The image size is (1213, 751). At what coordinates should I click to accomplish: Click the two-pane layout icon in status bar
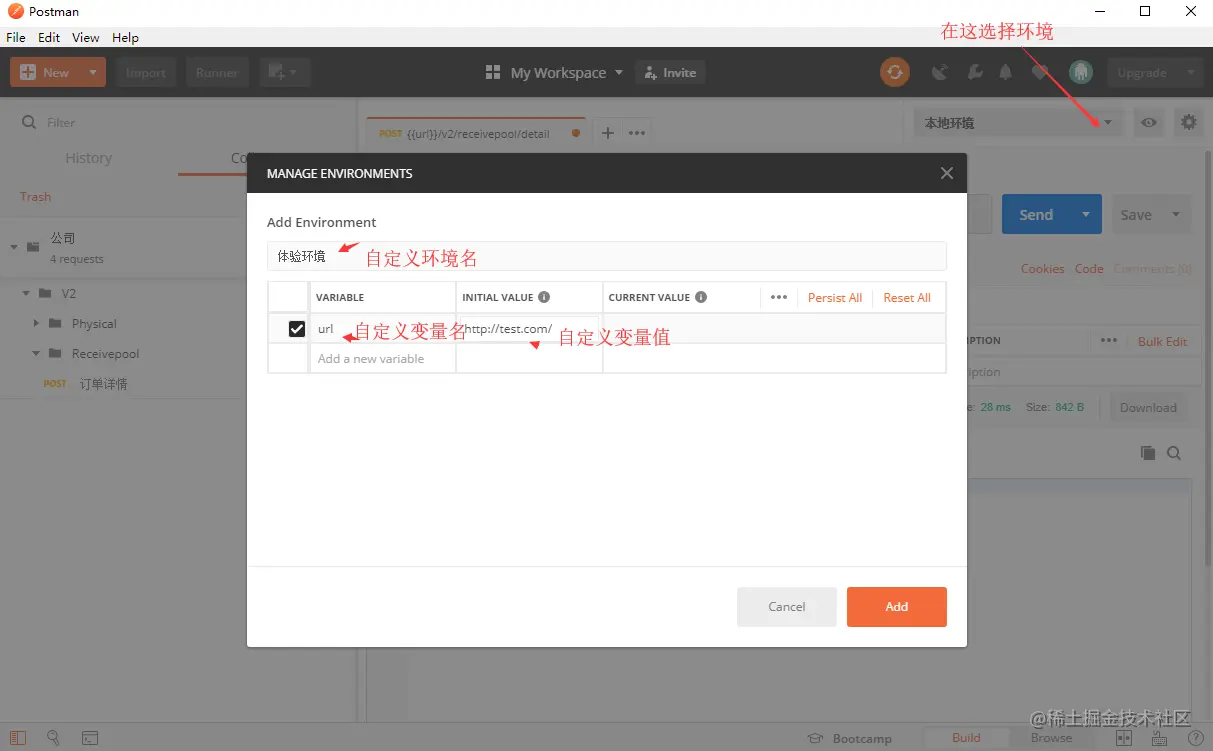click(1124, 738)
